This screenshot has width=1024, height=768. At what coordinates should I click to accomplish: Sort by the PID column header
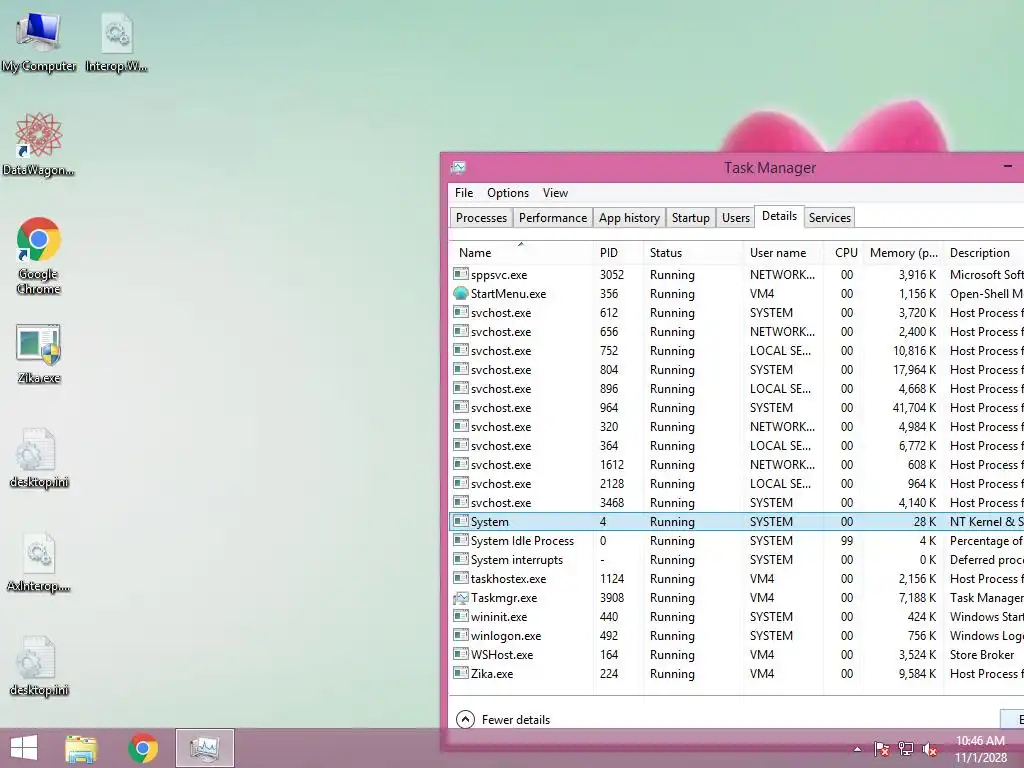click(618, 253)
